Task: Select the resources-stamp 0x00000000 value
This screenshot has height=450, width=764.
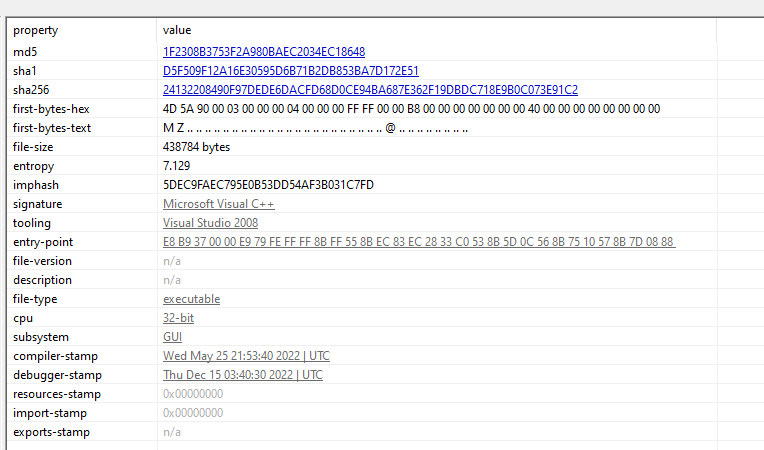Action: 193,394
